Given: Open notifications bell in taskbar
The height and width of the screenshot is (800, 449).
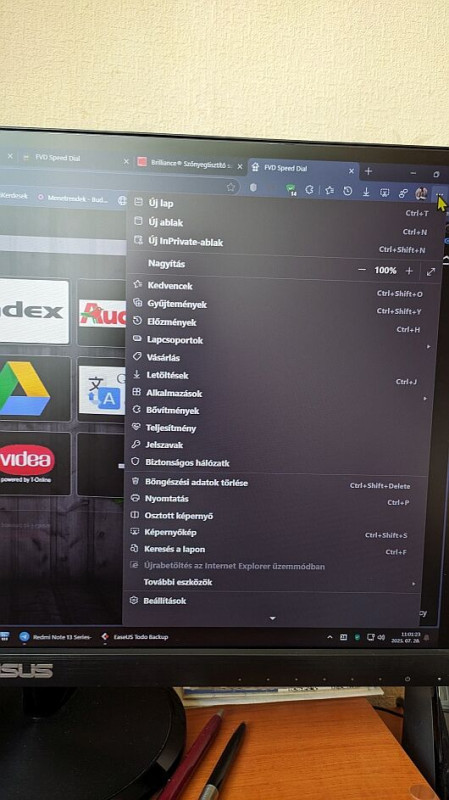Looking at the screenshot, I should click(427, 637).
